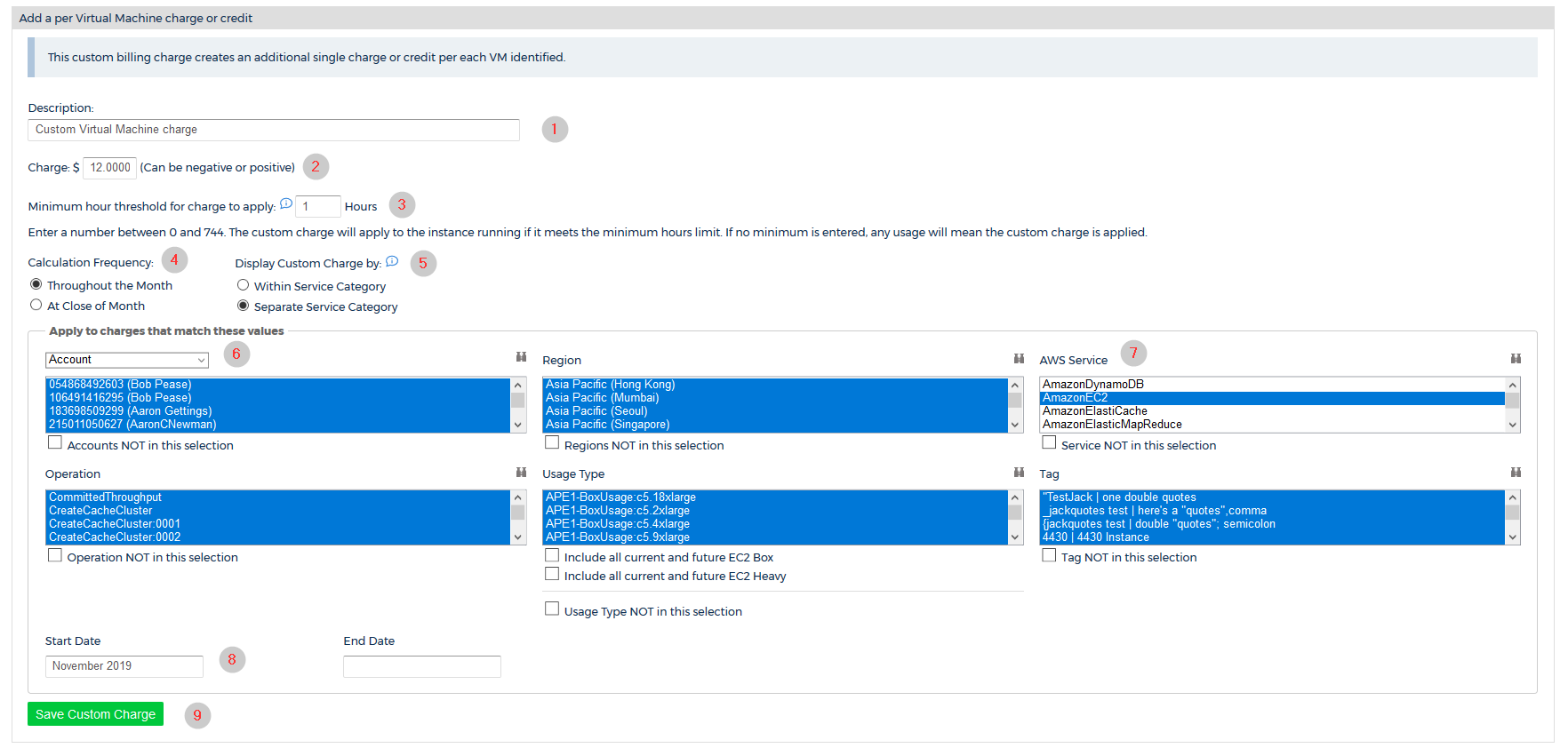1568x748 pixels.
Task: Open the help bubble beside minimum hour threshold
Action: [286, 203]
